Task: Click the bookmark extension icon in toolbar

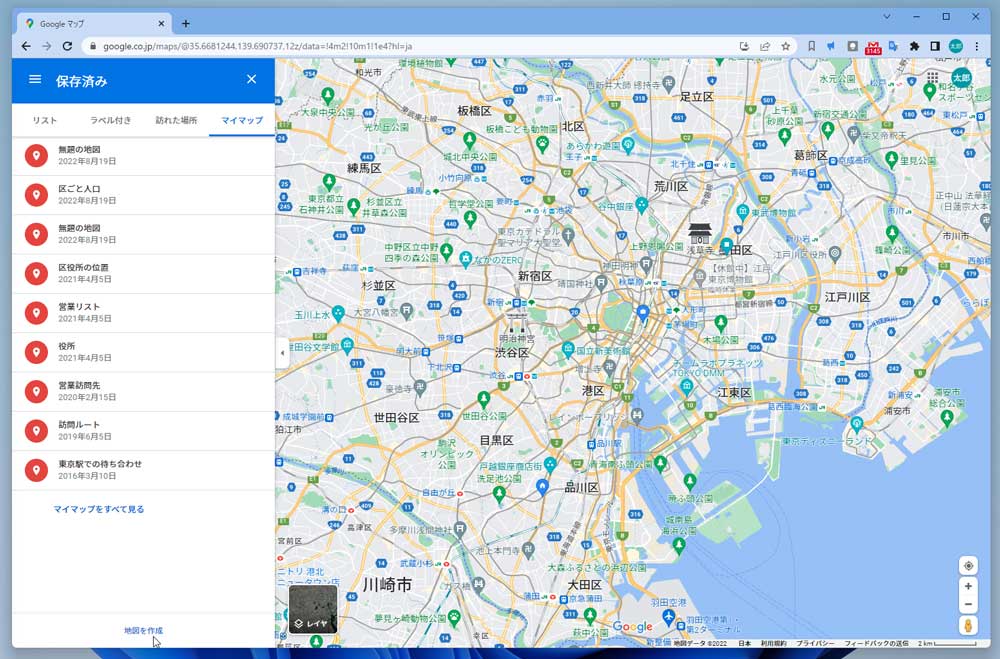Action: 811,46
